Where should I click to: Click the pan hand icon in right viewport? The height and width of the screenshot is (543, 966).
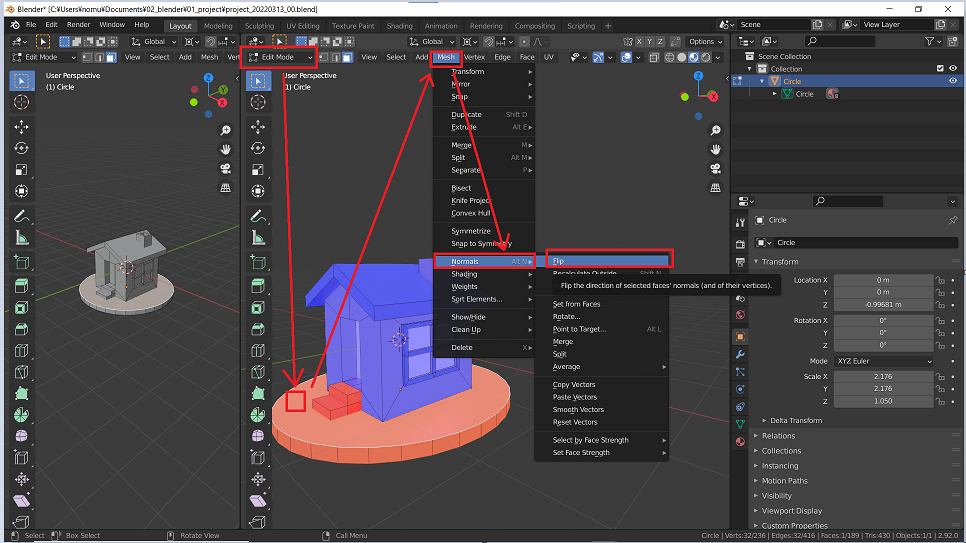(x=715, y=150)
